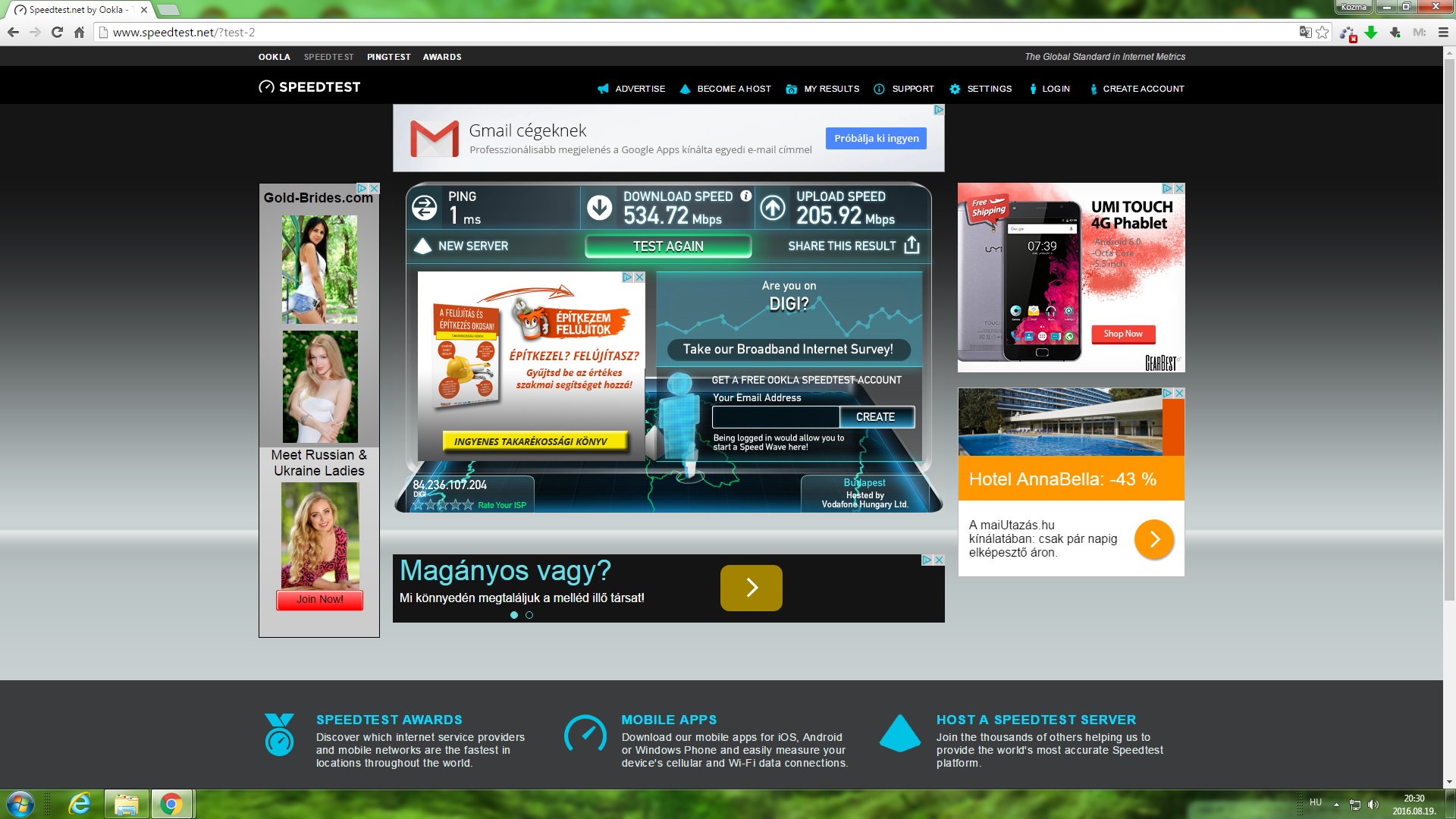
Task: Click the volume icon in system tray
Action: pyautogui.click(x=1373, y=805)
